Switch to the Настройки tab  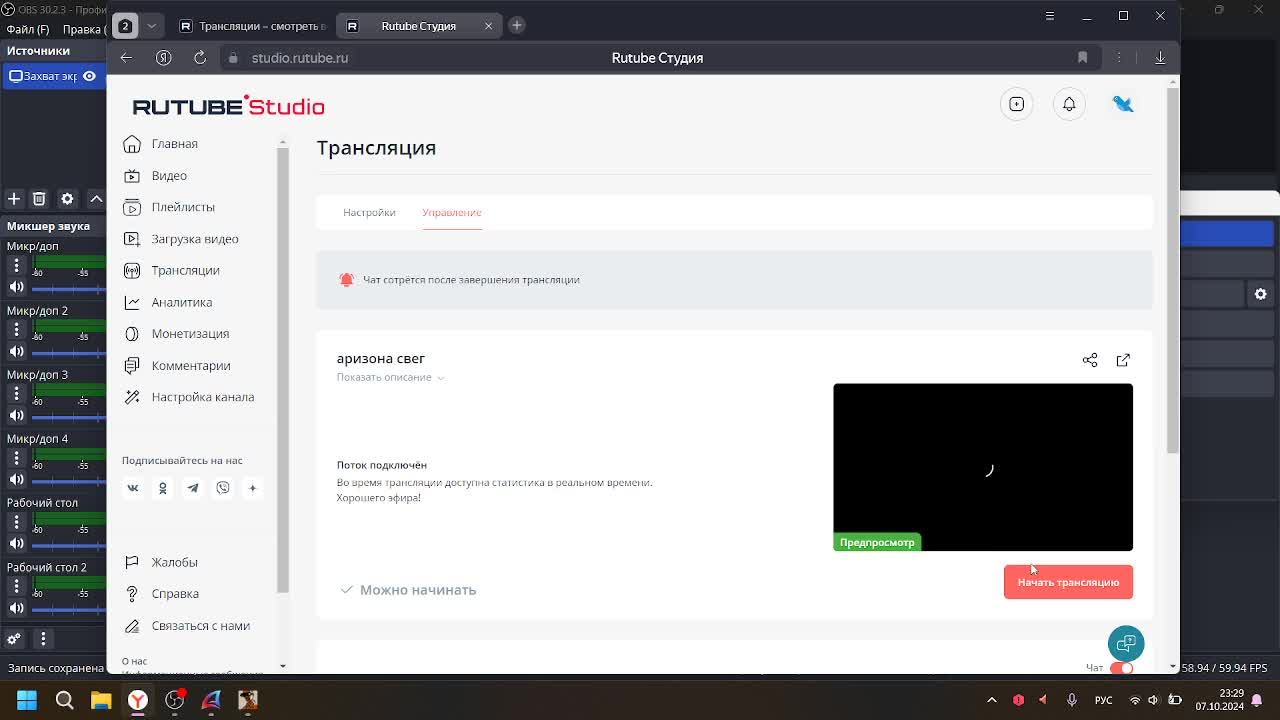(x=369, y=212)
